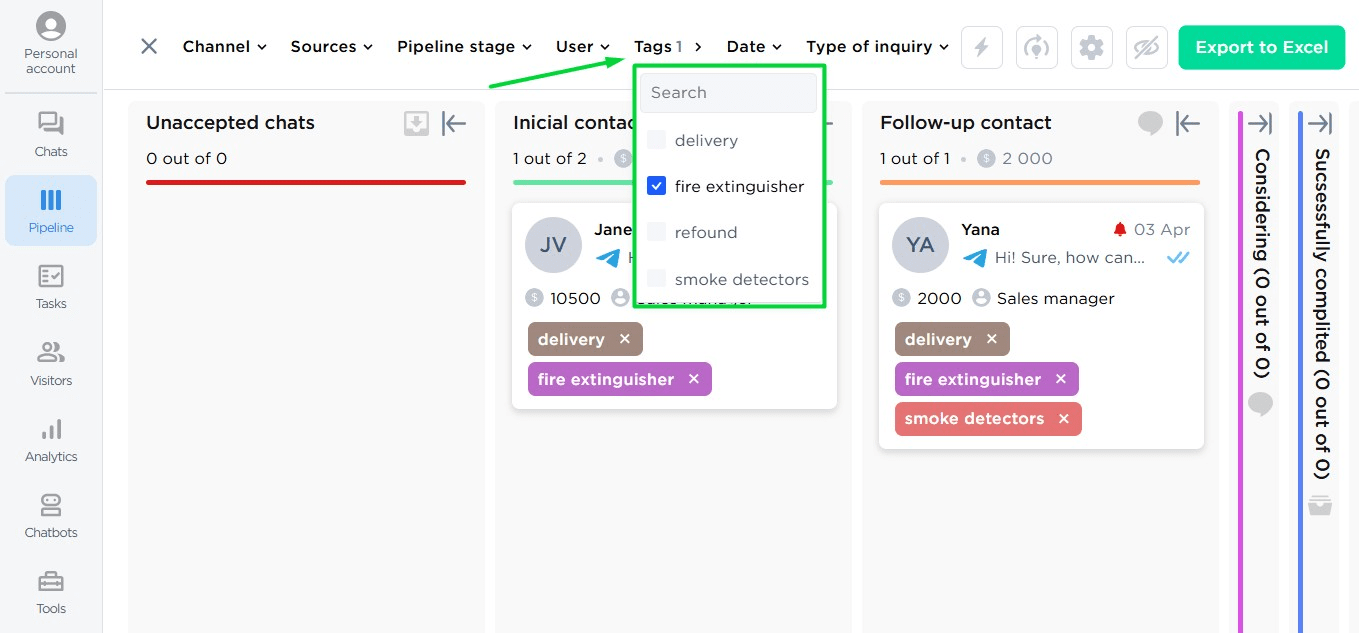Click the archive download icon on Unaccepted chats

point(416,123)
